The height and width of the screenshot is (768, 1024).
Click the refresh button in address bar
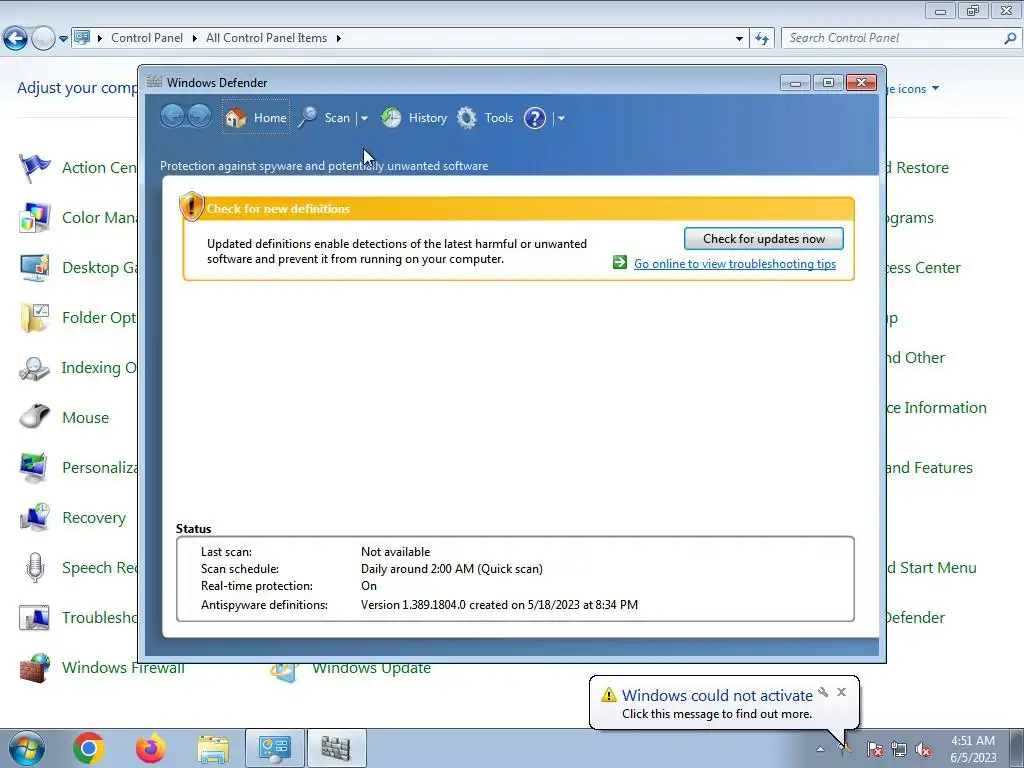tap(761, 39)
